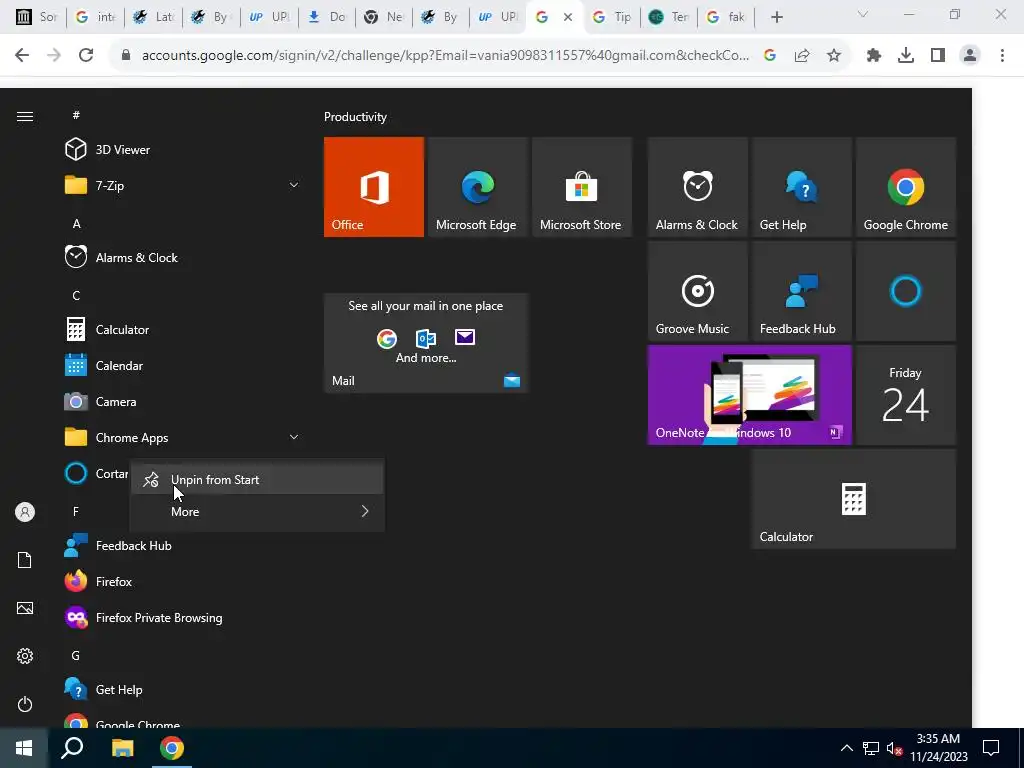Open the Chrome three-dot menu
1024x768 pixels.
point(1002,56)
